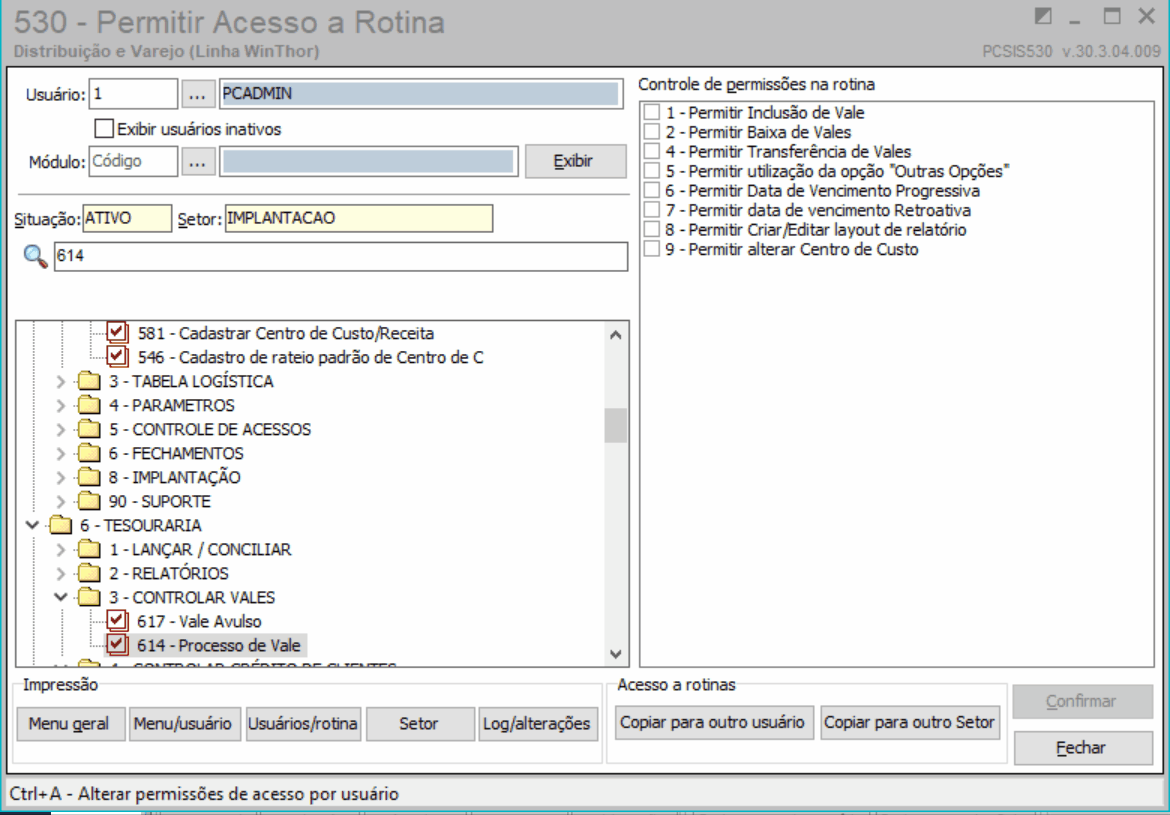Screen dimensions: 1170x815
Task: Click the Setor field showing IMPLANTACAO
Action: [358, 219]
